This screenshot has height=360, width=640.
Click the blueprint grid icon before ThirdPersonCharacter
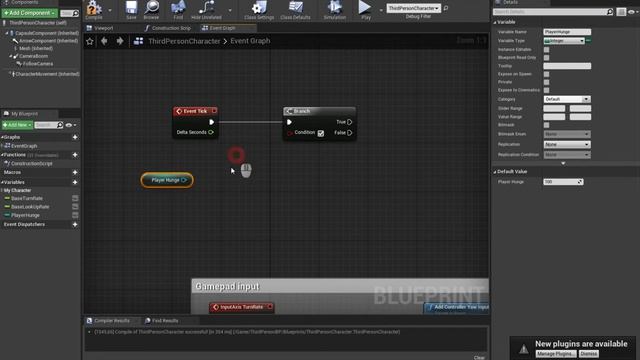(x=138, y=41)
